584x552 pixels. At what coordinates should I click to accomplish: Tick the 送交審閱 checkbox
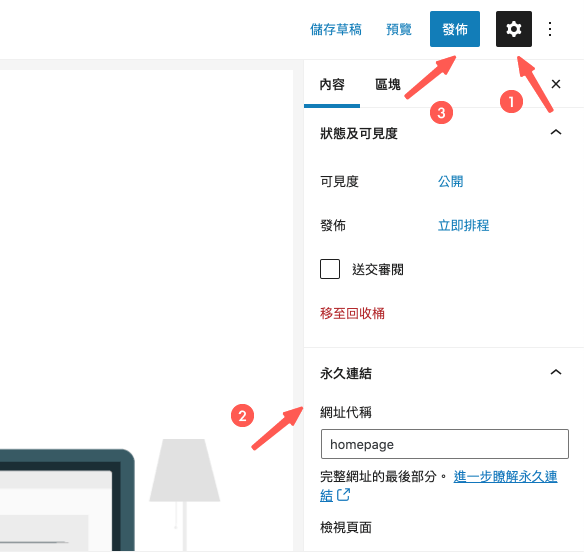330,269
